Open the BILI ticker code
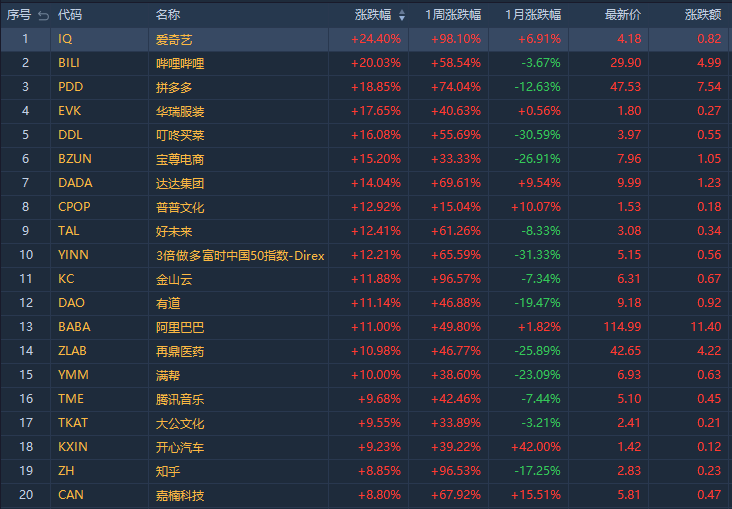This screenshot has width=732, height=509. tap(69, 63)
